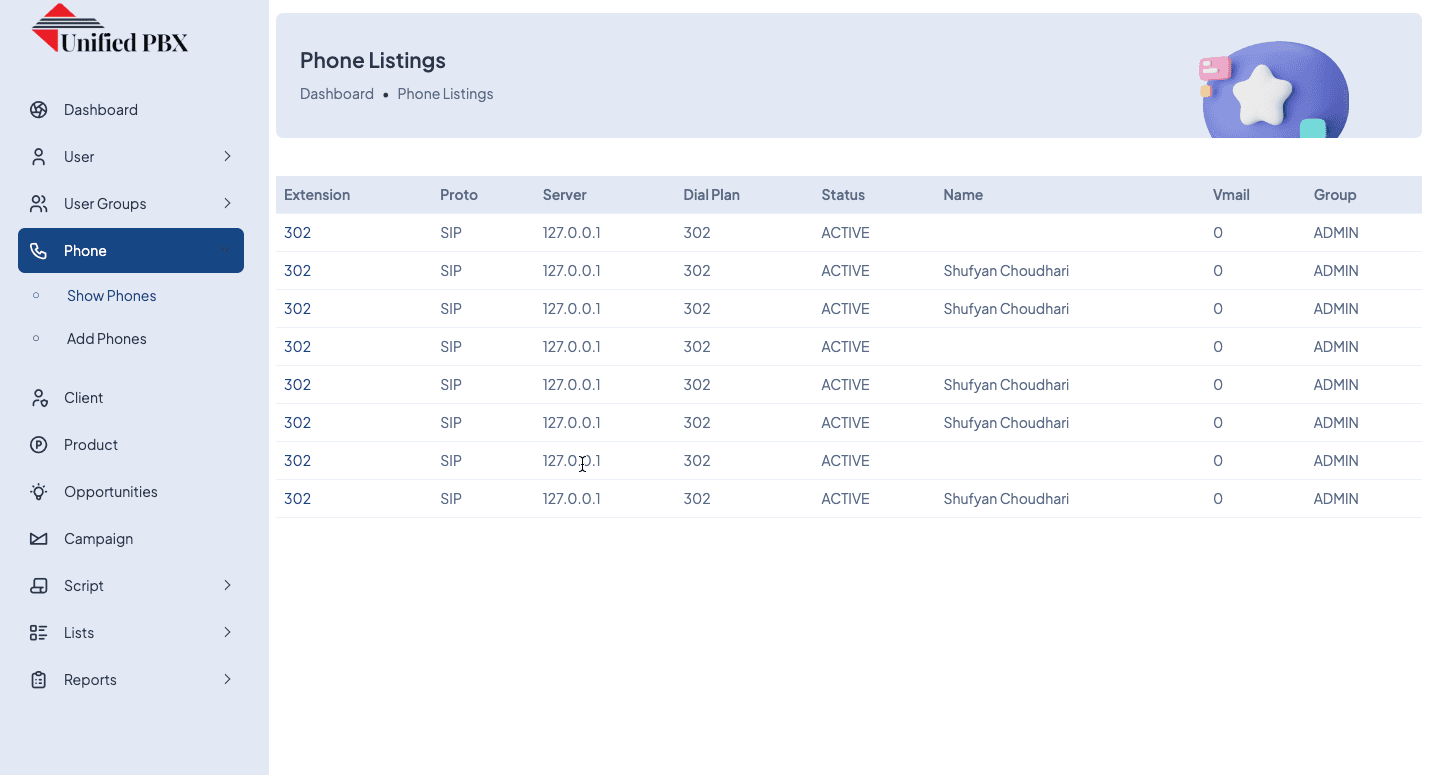Image resolution: width=1431 pixels, height=775 pixels.
Task: Click the Unified PBX logo
Action: coord(110,30)
